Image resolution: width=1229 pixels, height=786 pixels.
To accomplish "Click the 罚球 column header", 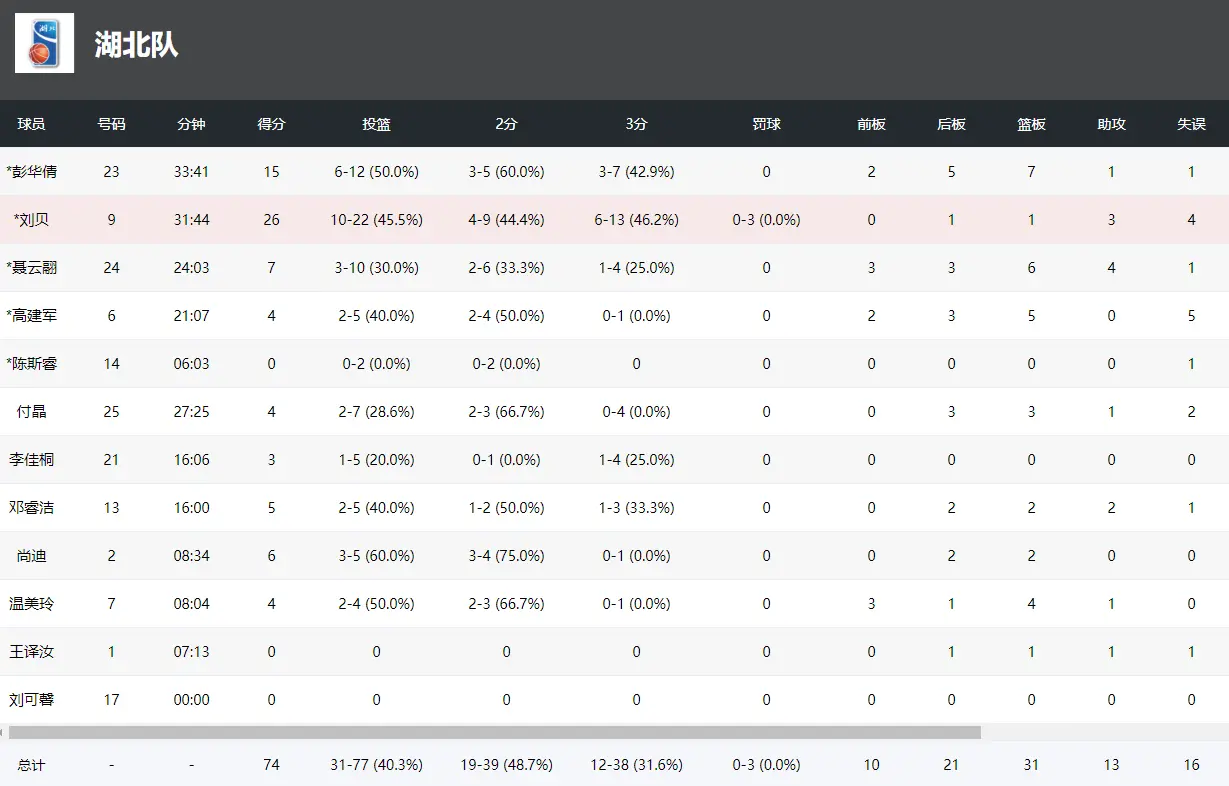I will point(766,124).
